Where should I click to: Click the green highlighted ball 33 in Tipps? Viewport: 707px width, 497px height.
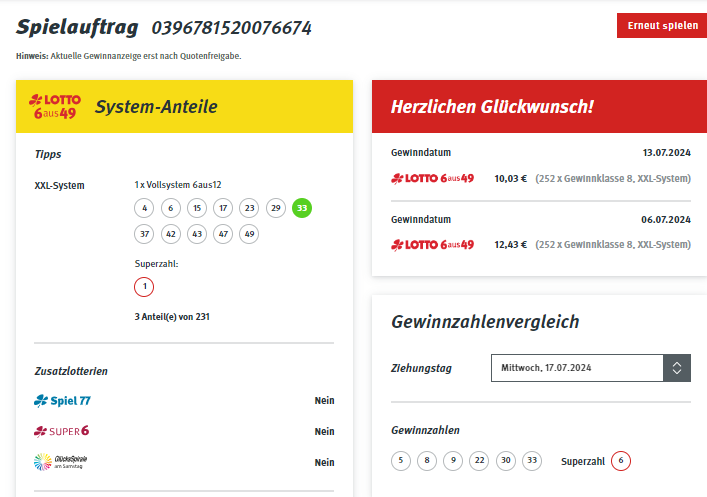[x=302, y=208]
